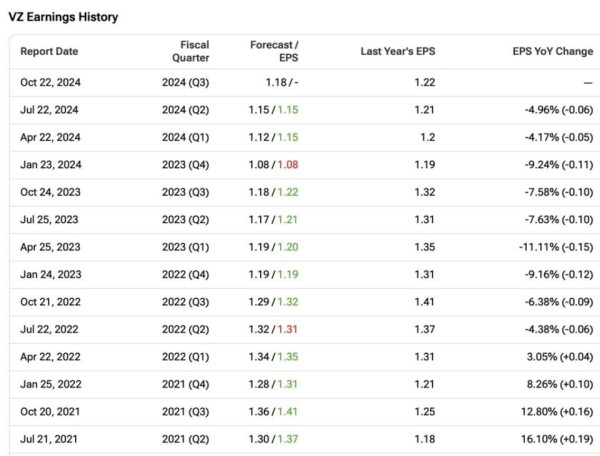Click report date 'Oct 21, 2022'
The height and width of the screenshot is (456, 600).
tap(51, 302)
